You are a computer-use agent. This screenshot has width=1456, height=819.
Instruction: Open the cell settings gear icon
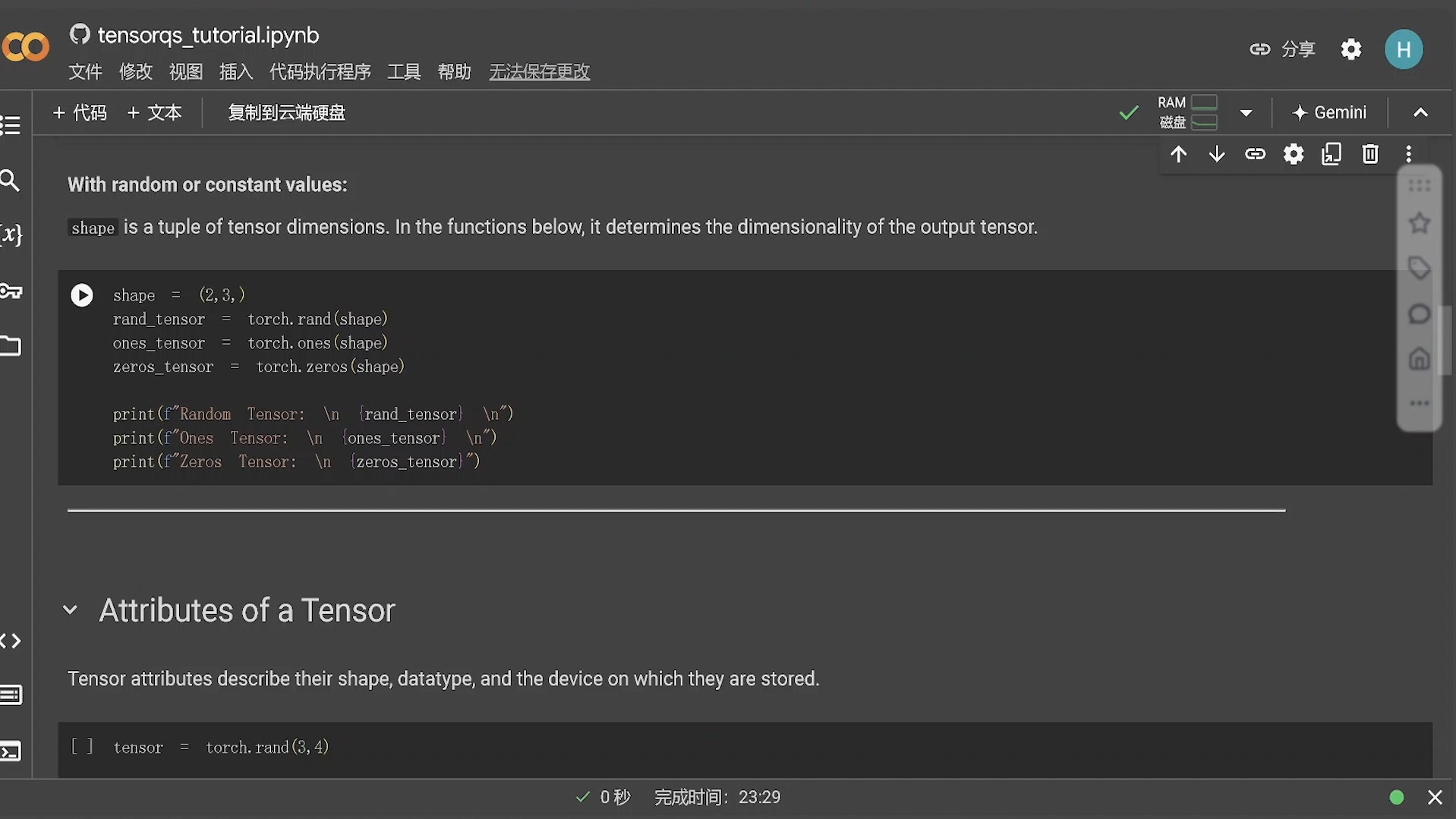(1294, 155)
